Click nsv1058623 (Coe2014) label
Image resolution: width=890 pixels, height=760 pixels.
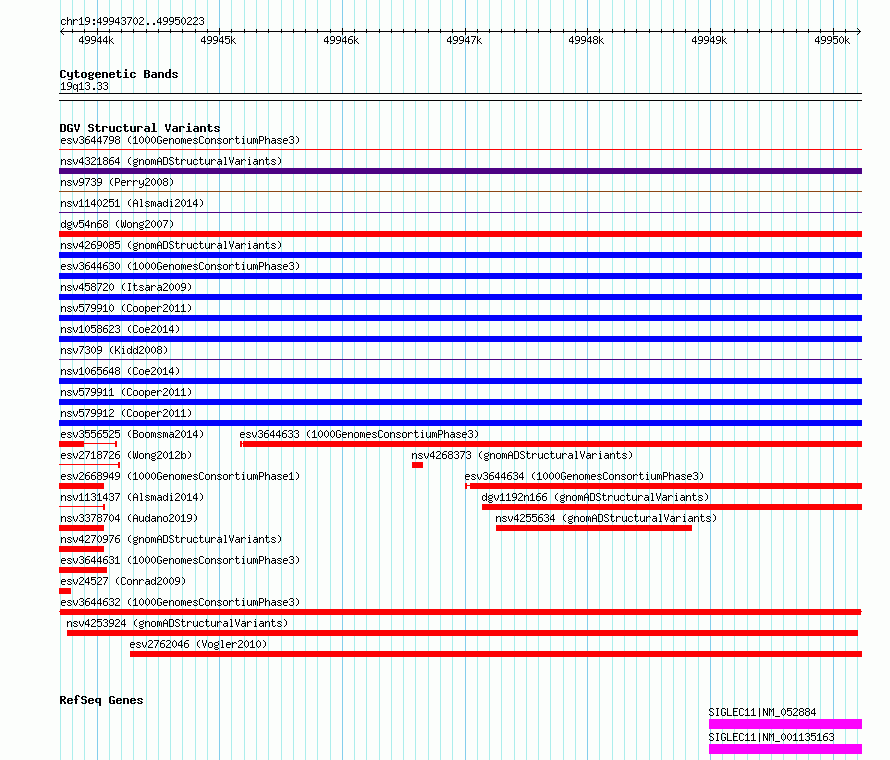[x=120, y=329]
